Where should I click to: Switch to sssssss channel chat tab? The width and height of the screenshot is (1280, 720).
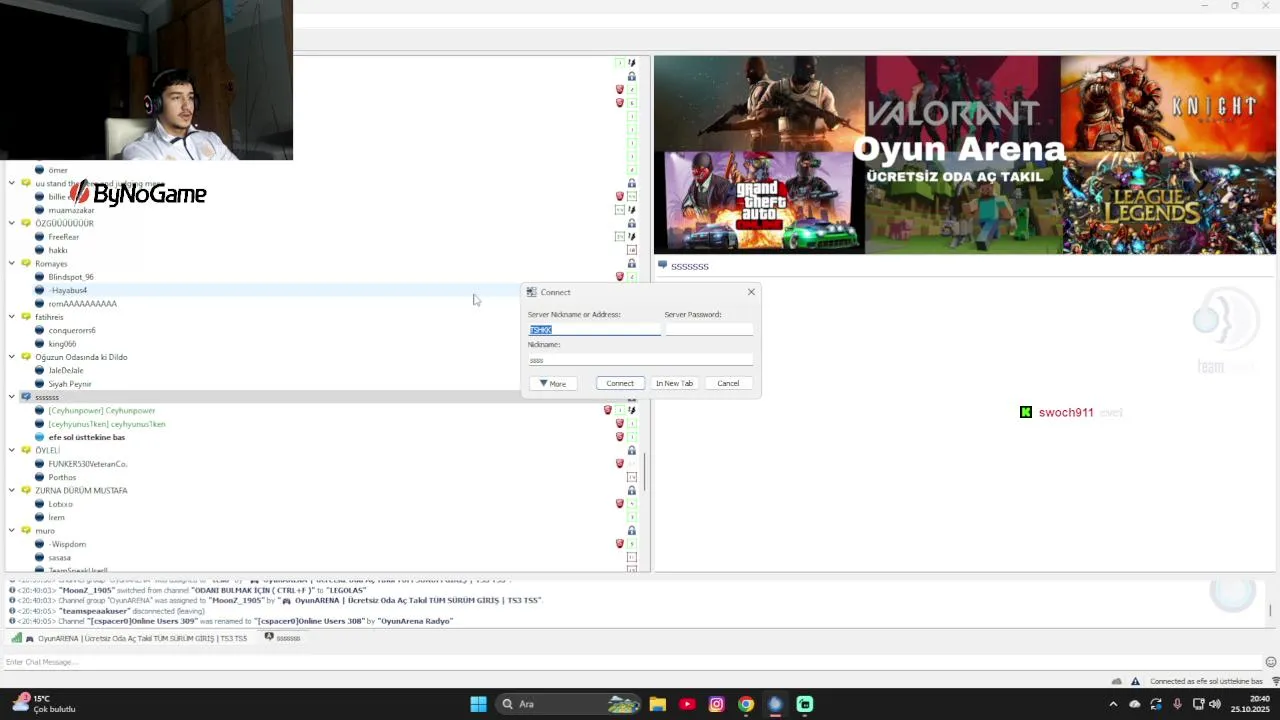(x=282, y=638)
